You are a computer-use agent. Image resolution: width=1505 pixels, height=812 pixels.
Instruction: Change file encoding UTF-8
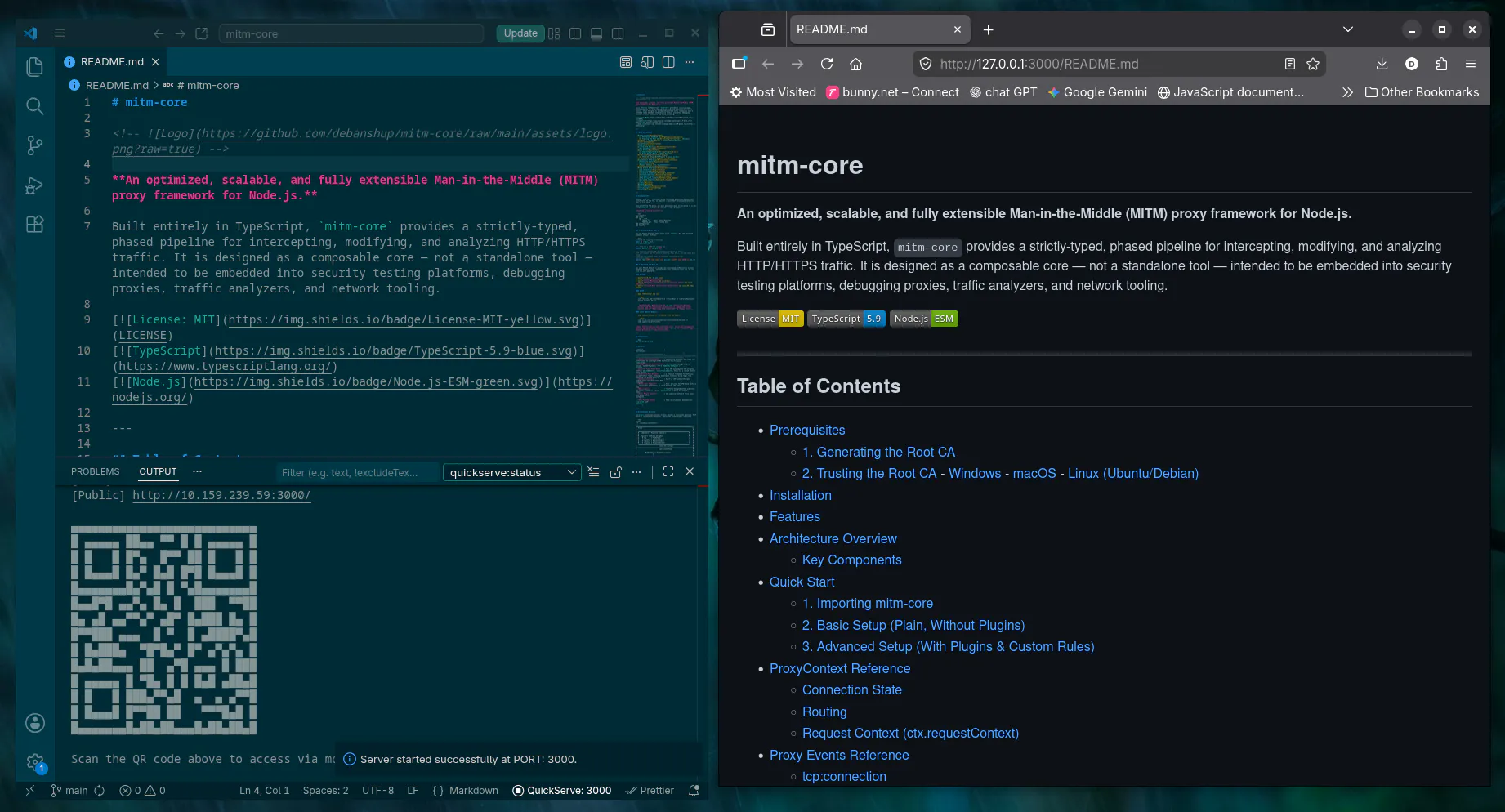[x=377, y=790]
